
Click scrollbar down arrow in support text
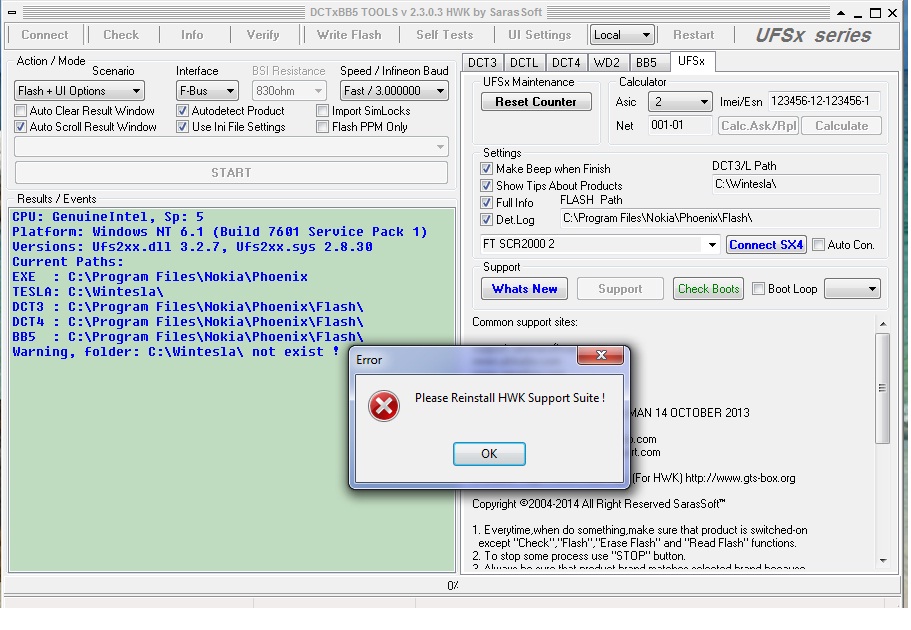click(883, 560)
